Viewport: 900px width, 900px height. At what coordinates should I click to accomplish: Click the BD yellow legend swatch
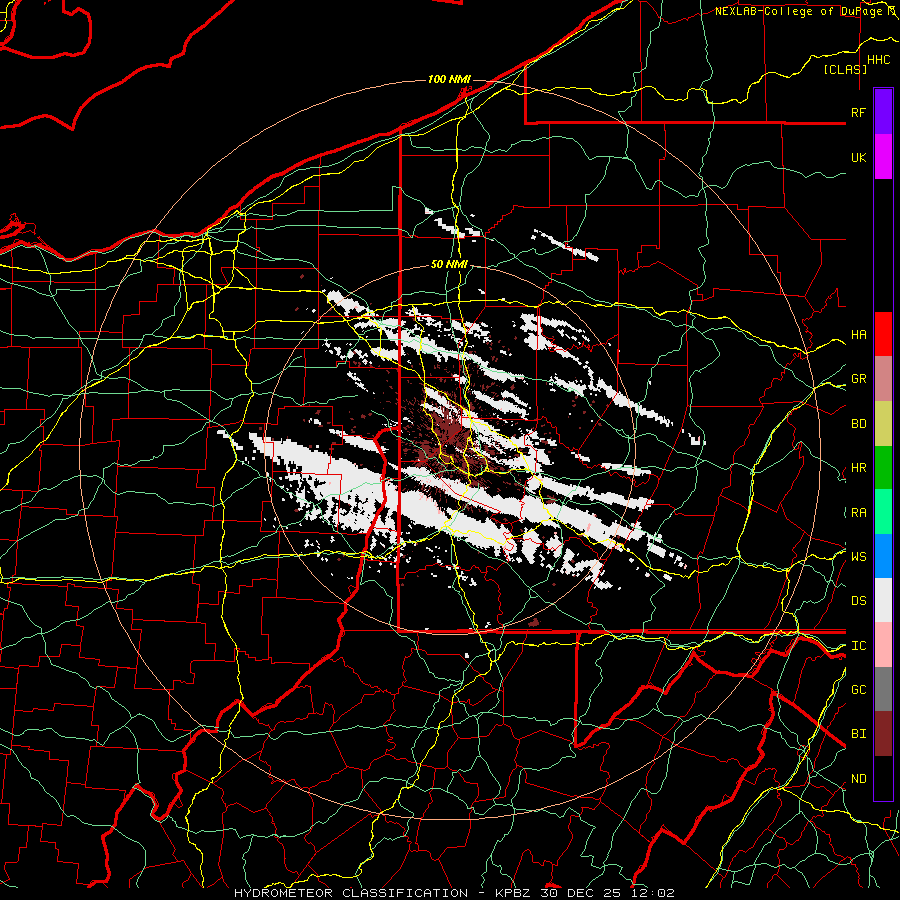click(883, 423)
